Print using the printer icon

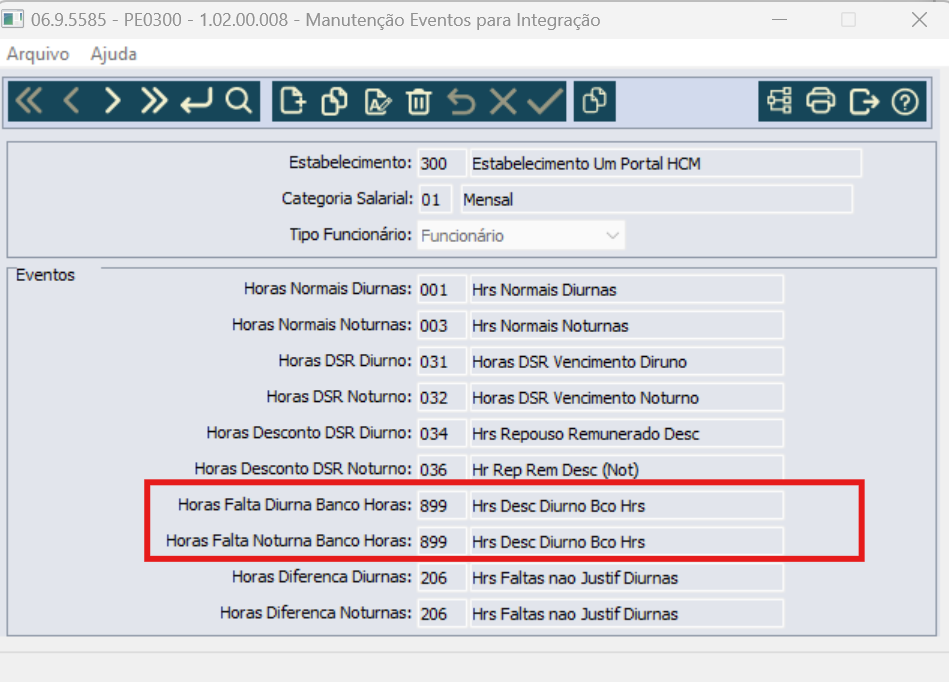821,101
